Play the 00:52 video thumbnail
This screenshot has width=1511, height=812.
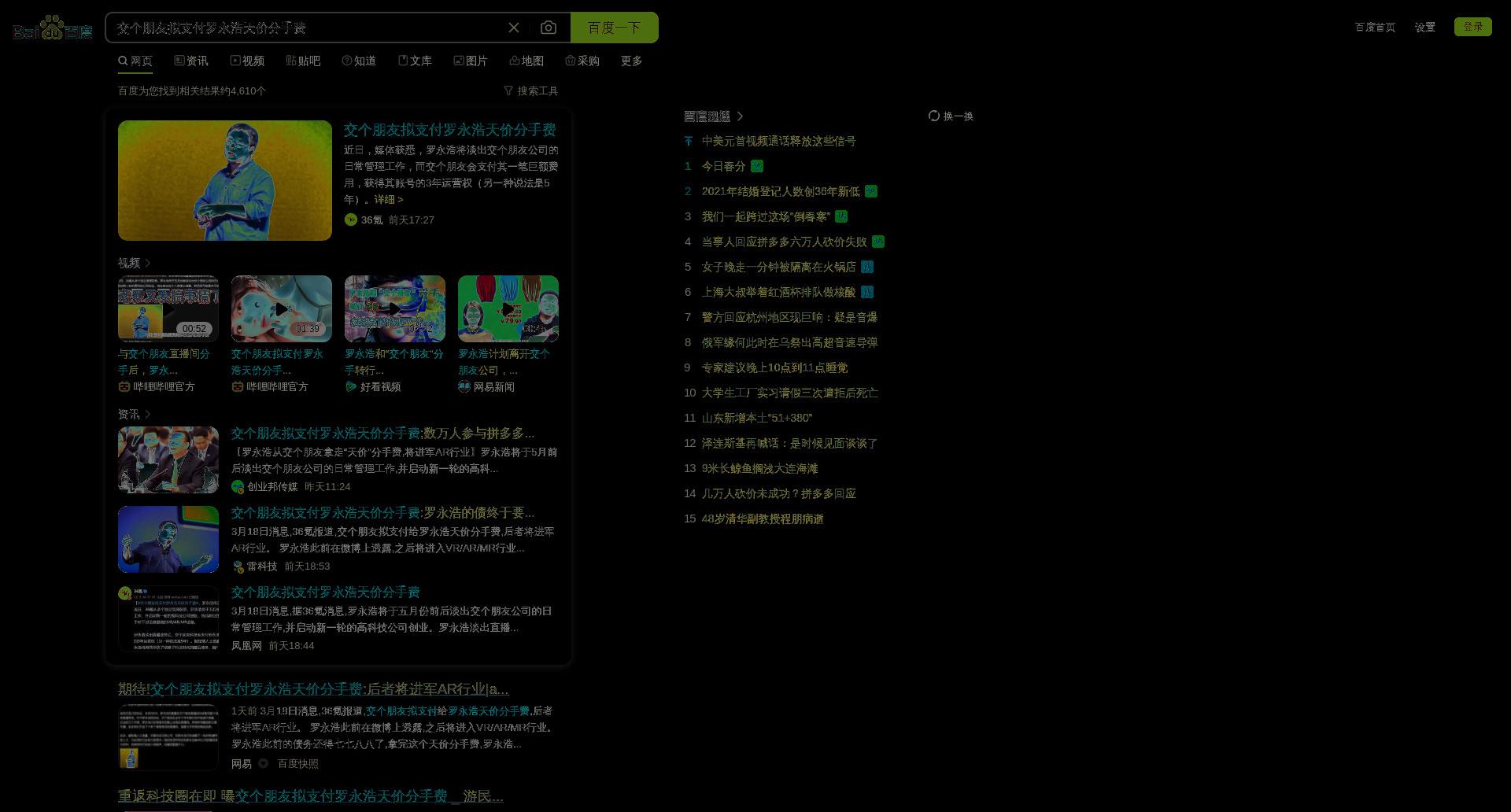(168, 308)
